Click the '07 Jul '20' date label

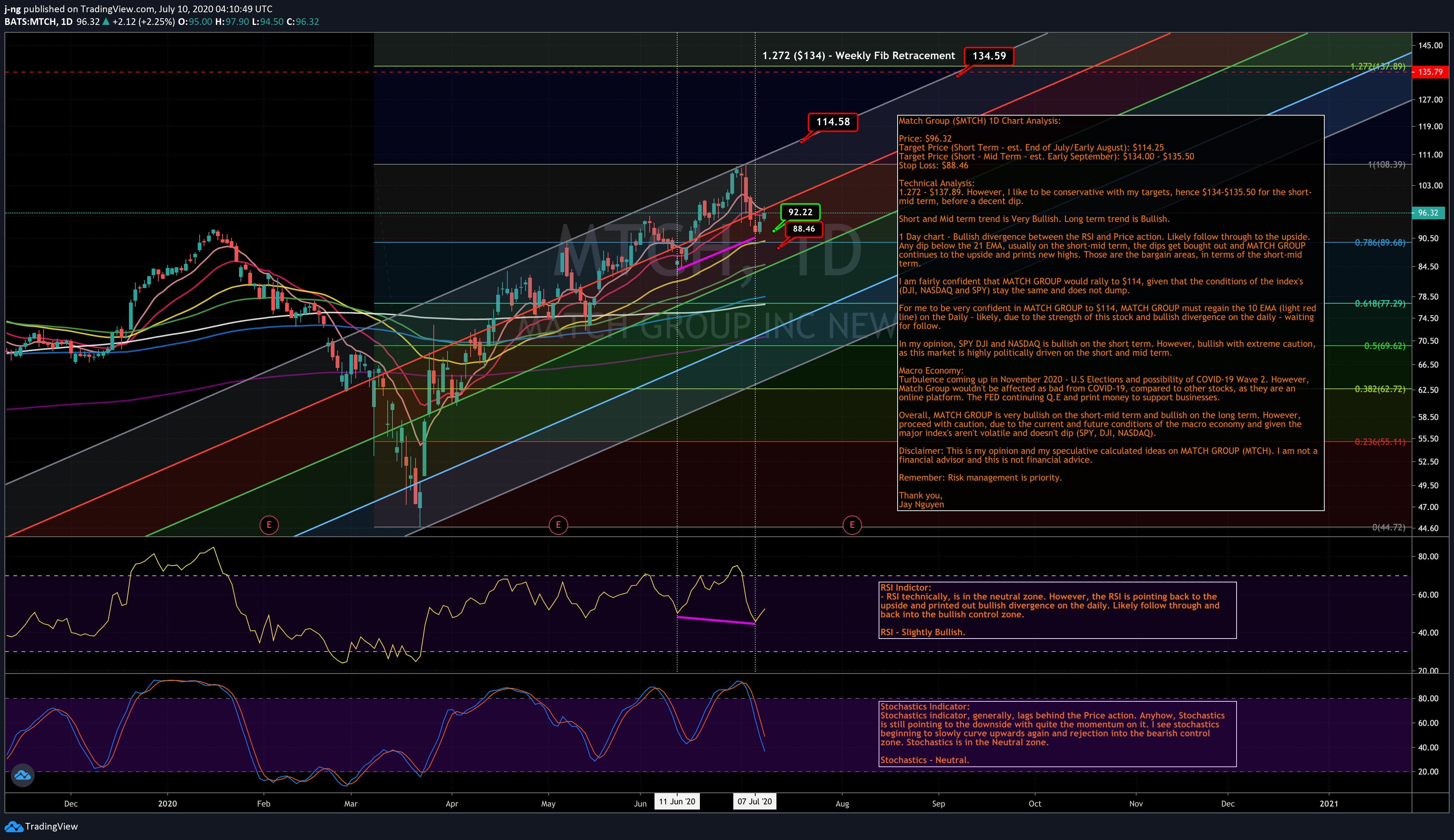tap(755, 801)
